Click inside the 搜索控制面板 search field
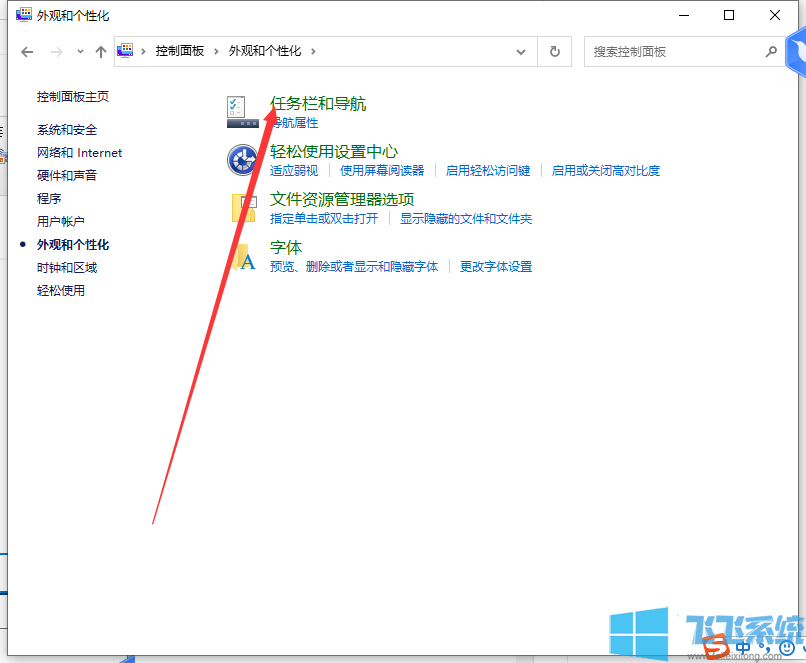 (660, 51)
